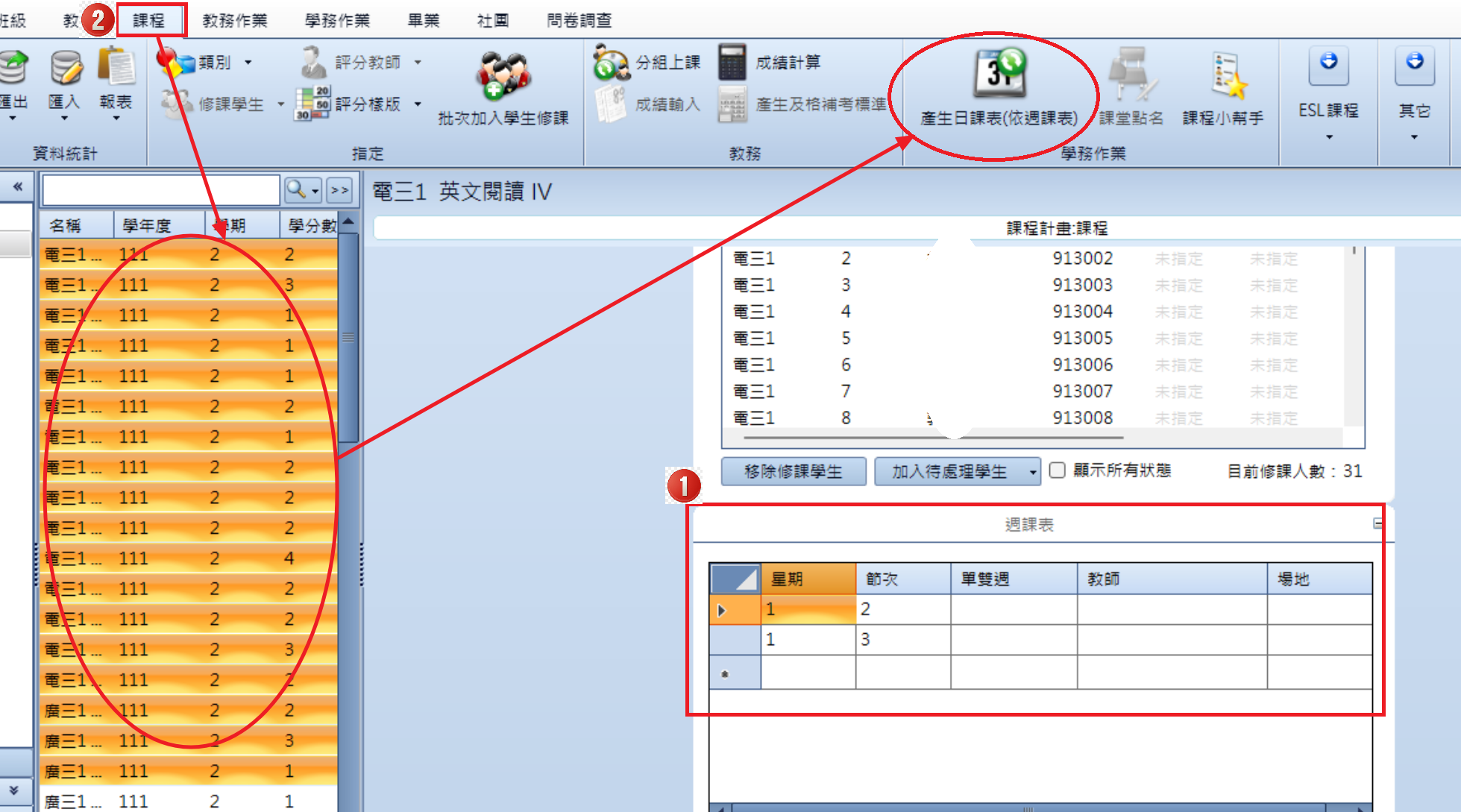Viewport: 1461px width, 812px height.
Task: Expand the 評分樣版 dropdown arrow
Action: (x=418, y=104)
